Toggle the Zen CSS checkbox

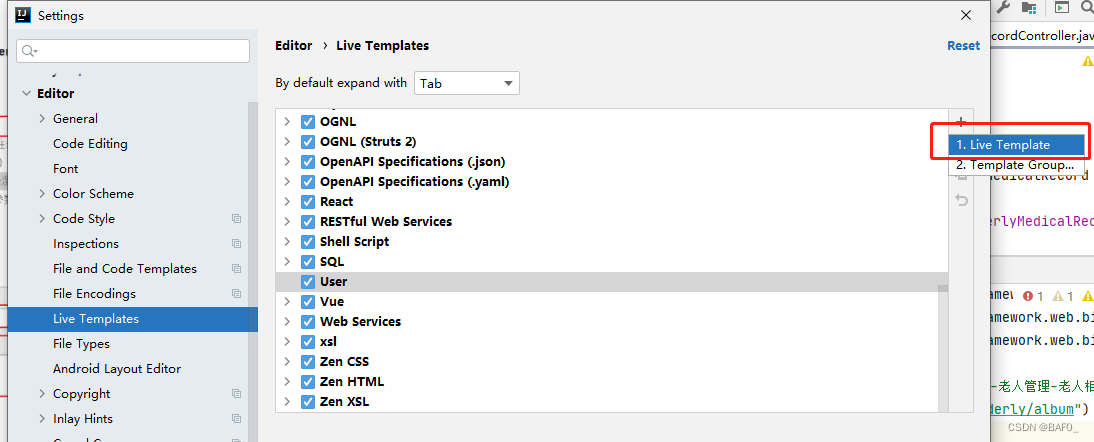[308, 362]
